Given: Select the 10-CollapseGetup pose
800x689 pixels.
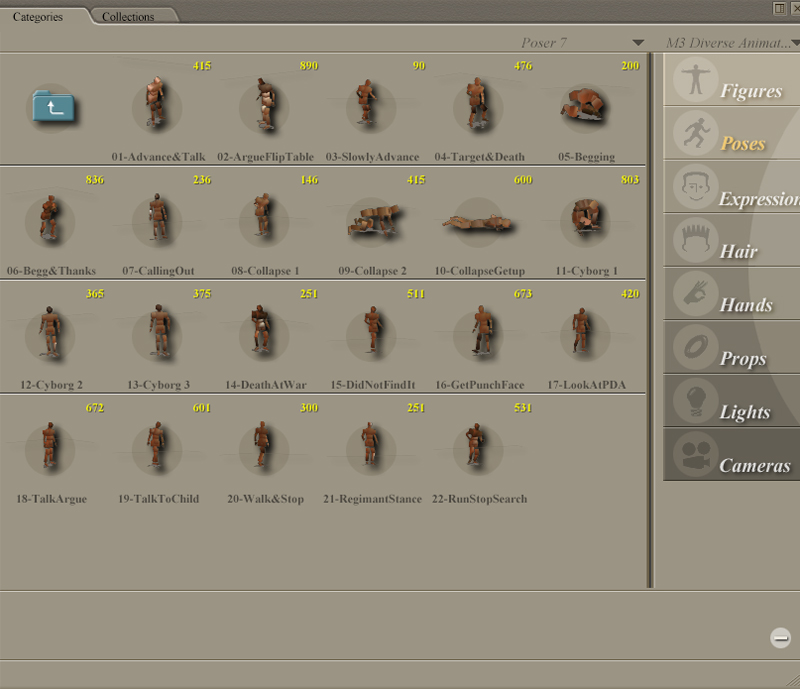Looking at the screenshot, I should (479, 223).
